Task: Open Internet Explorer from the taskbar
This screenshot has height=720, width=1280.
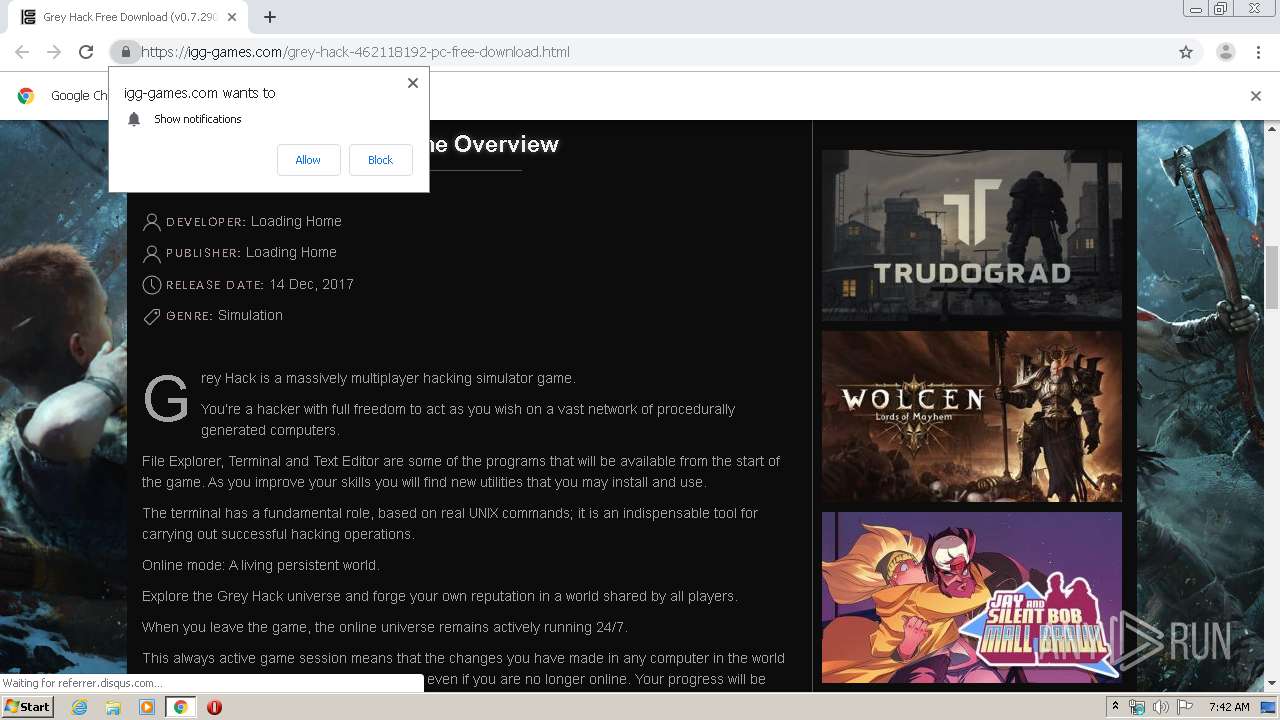Action: [79, 707]
